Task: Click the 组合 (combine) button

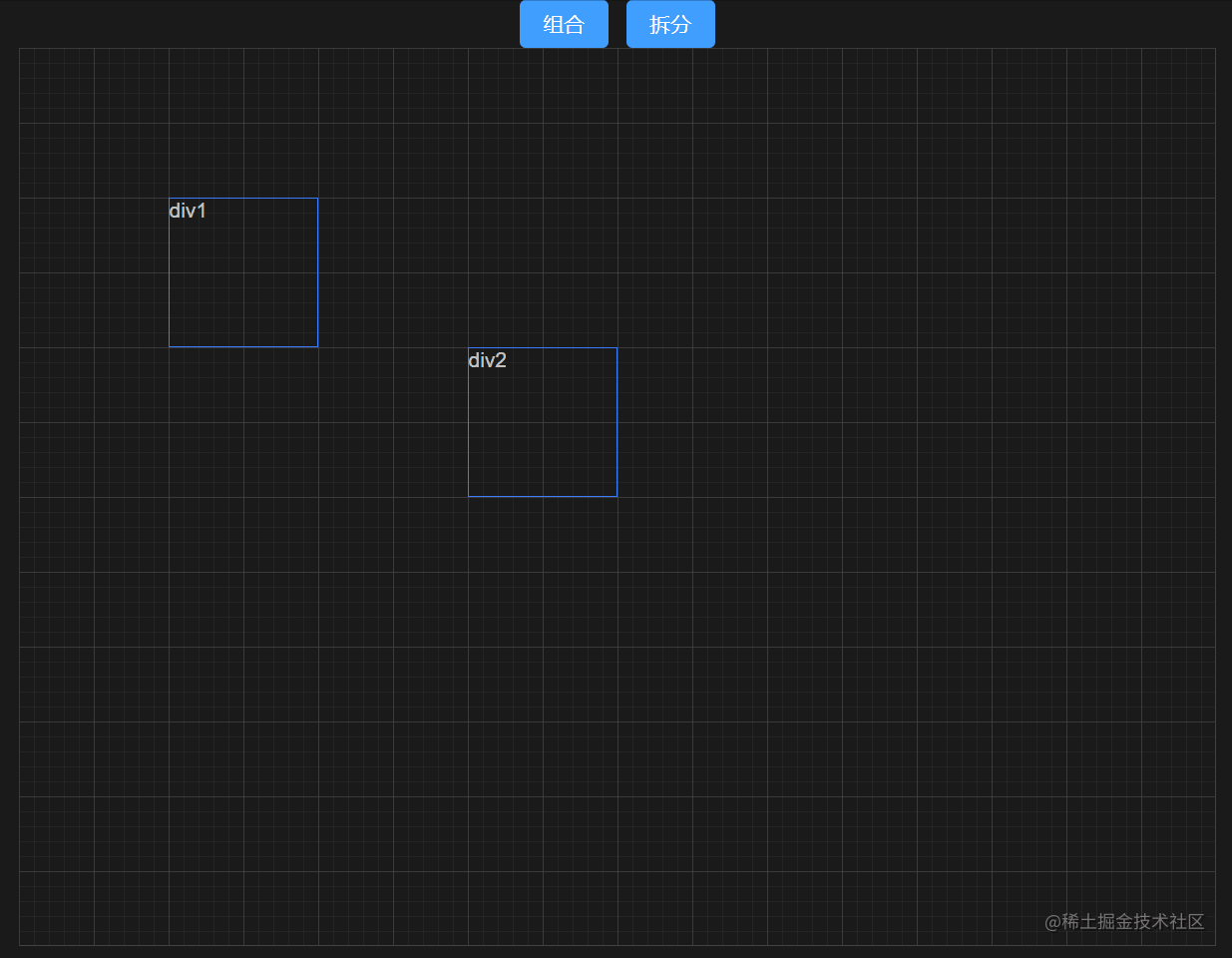Action: (564, 24)
